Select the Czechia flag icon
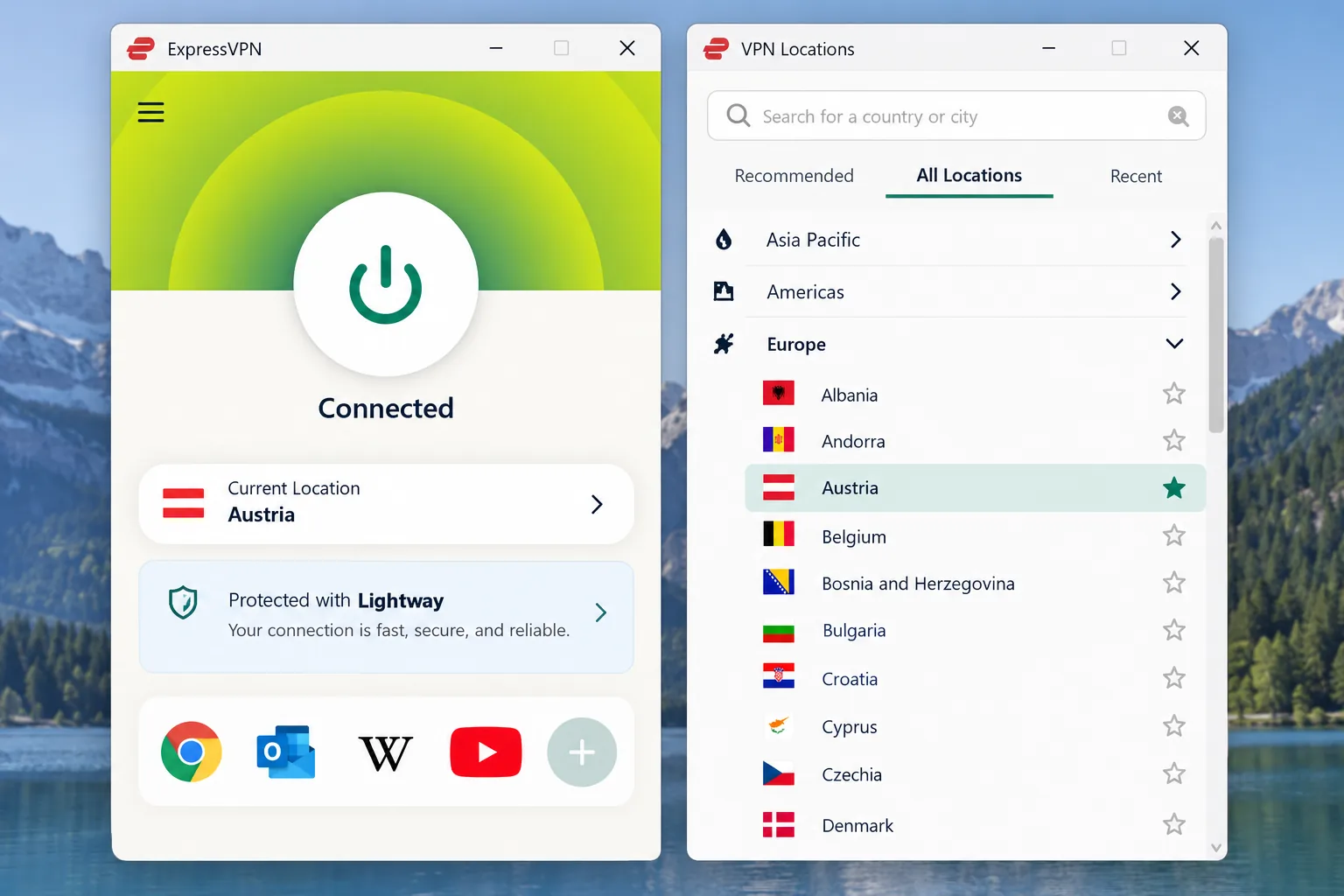 pyautogui.click(x=778, y=773)
